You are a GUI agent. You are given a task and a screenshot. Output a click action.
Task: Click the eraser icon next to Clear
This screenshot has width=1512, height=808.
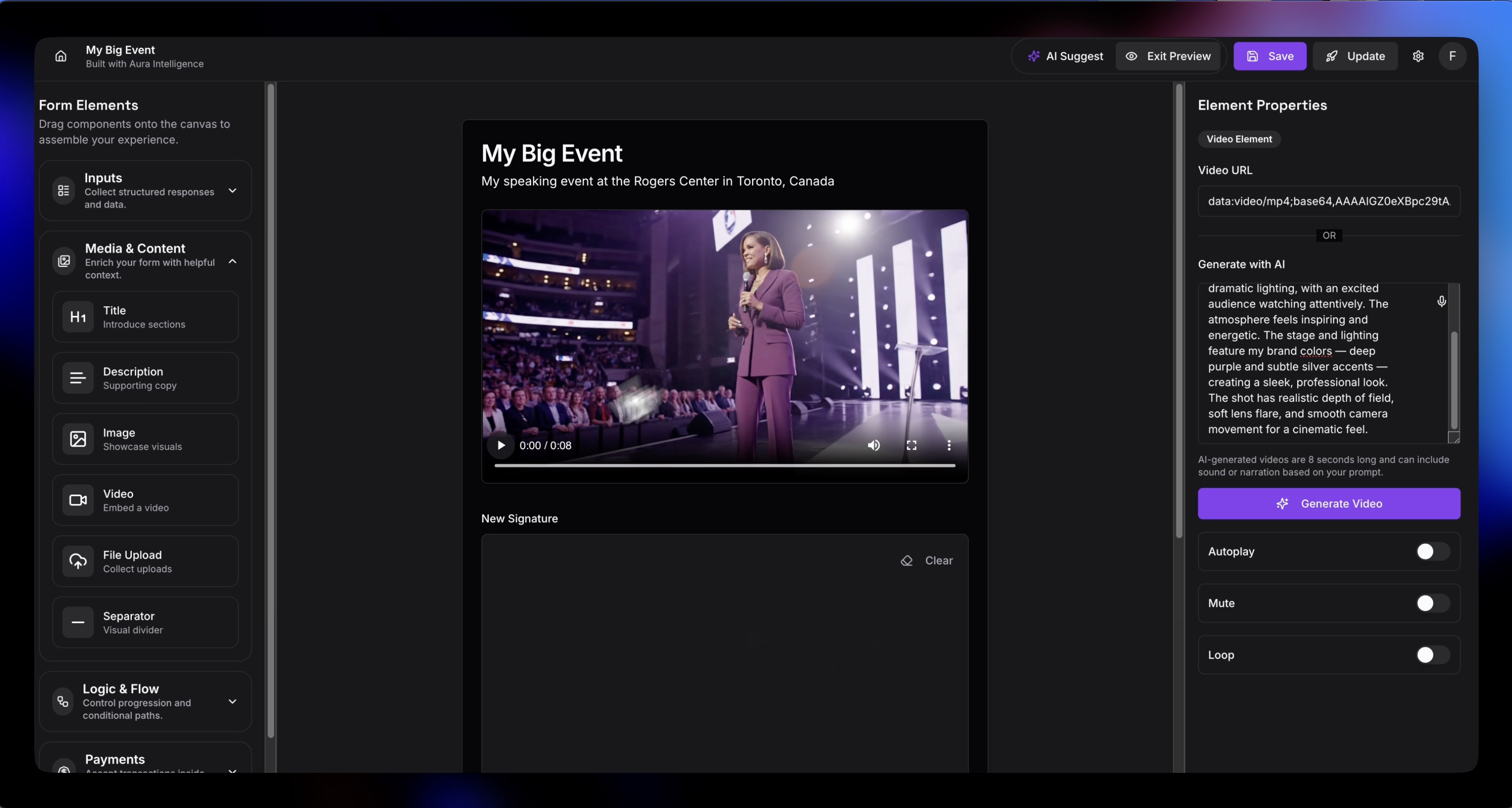(x=906, y=561)
